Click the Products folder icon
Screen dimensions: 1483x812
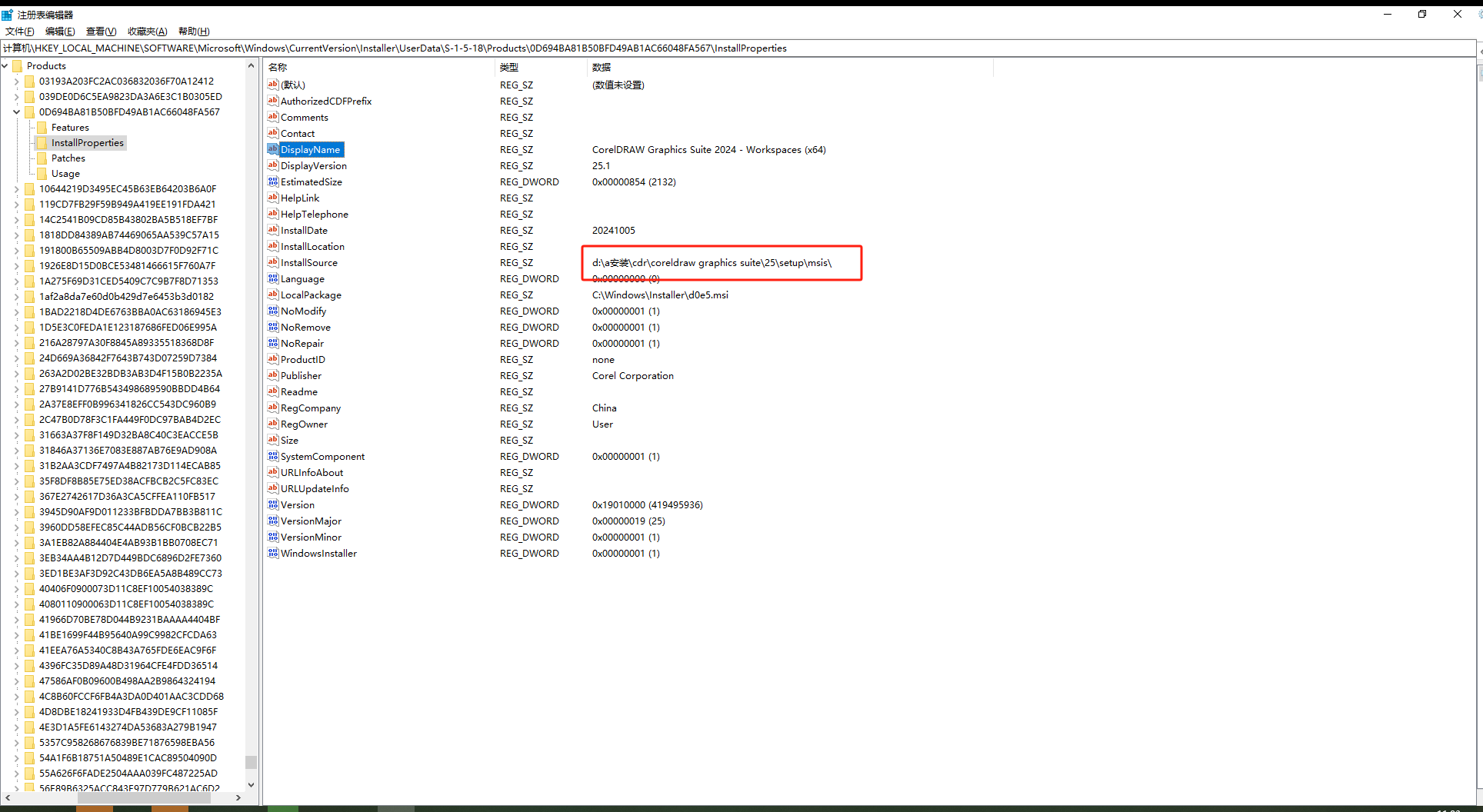click(x=18, y=66)
